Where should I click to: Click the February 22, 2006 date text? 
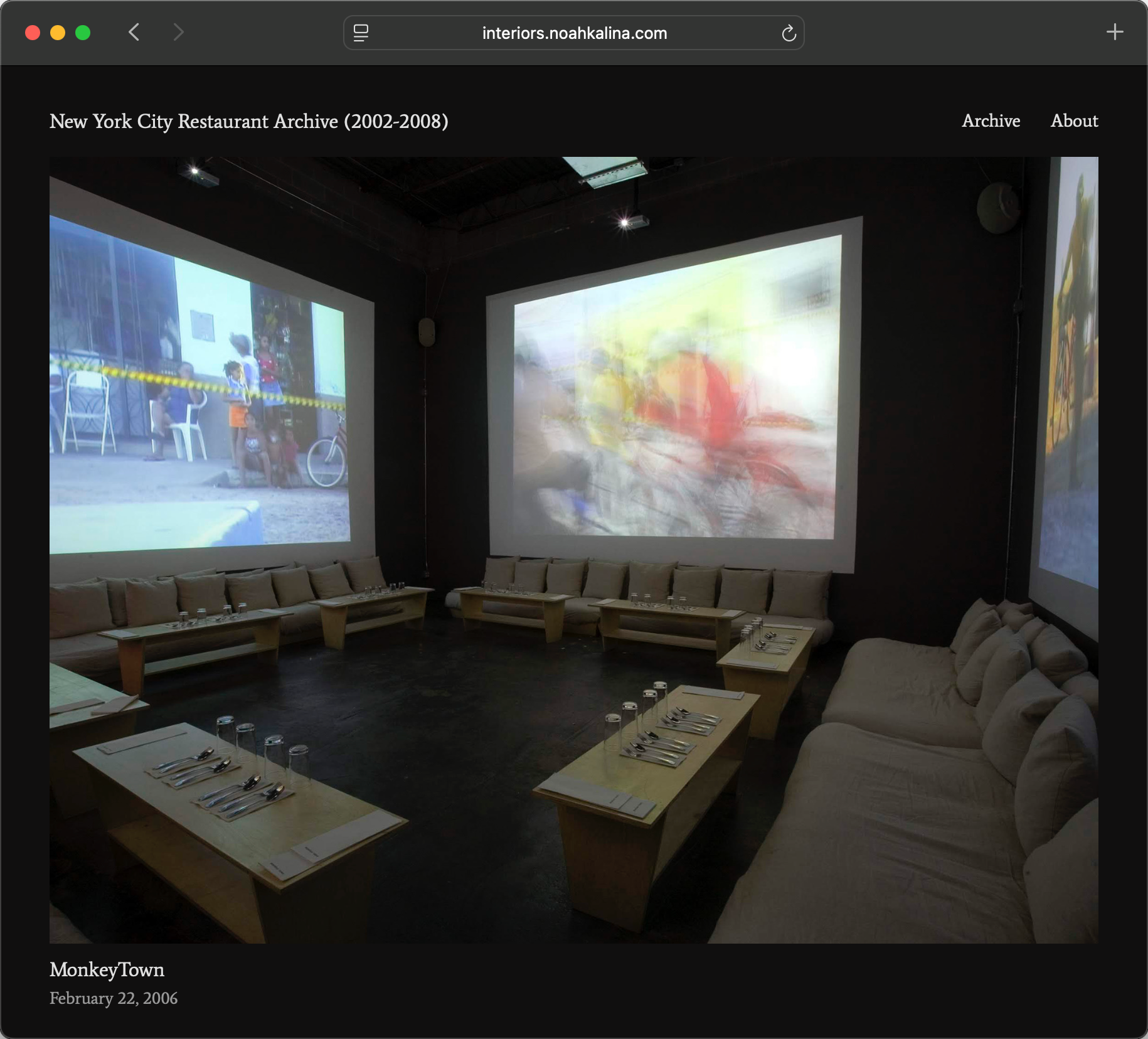point(114,998)
